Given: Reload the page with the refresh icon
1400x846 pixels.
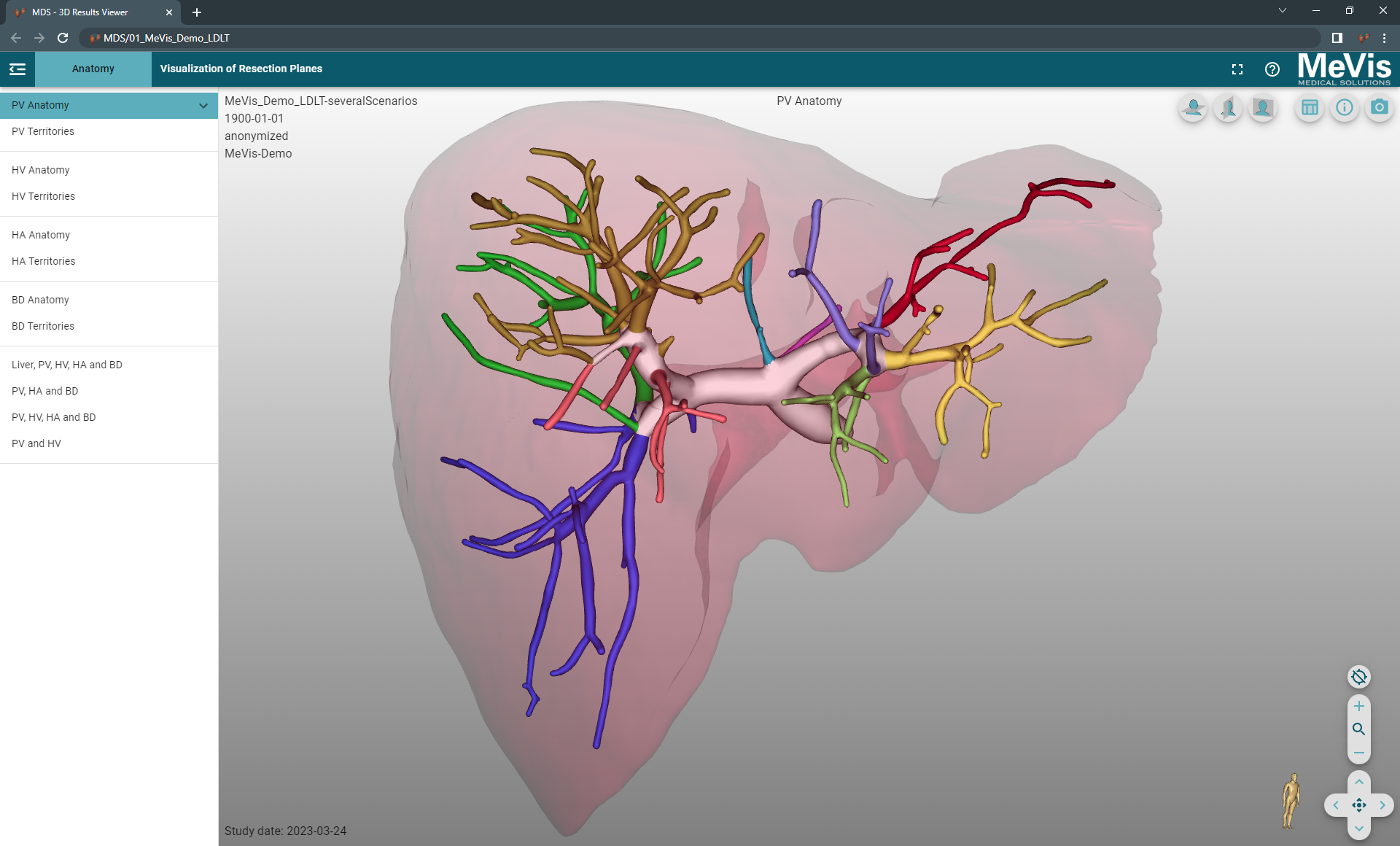Looking at the screenshot, I should point(63,38).
